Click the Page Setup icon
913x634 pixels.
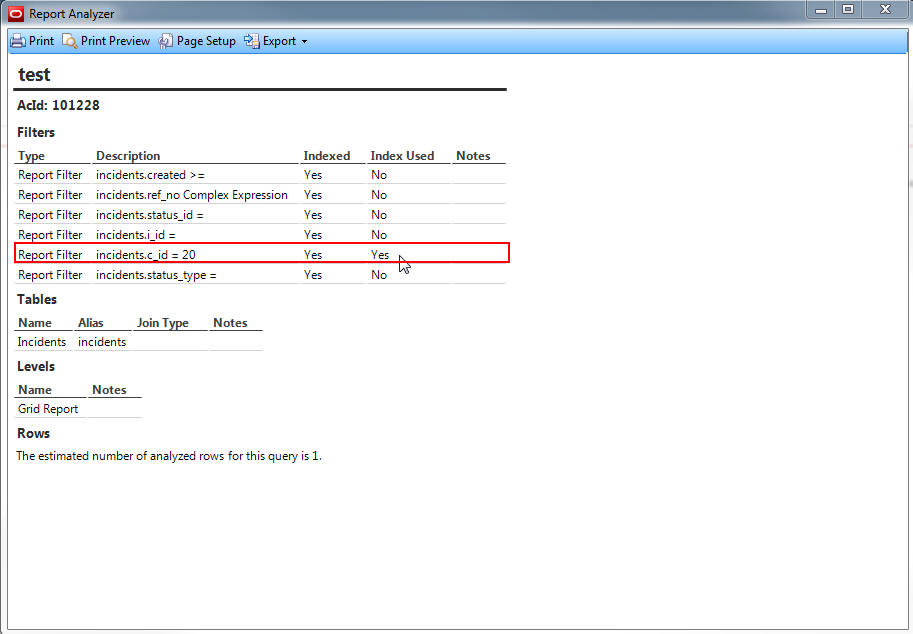click(x=166, y=41)
